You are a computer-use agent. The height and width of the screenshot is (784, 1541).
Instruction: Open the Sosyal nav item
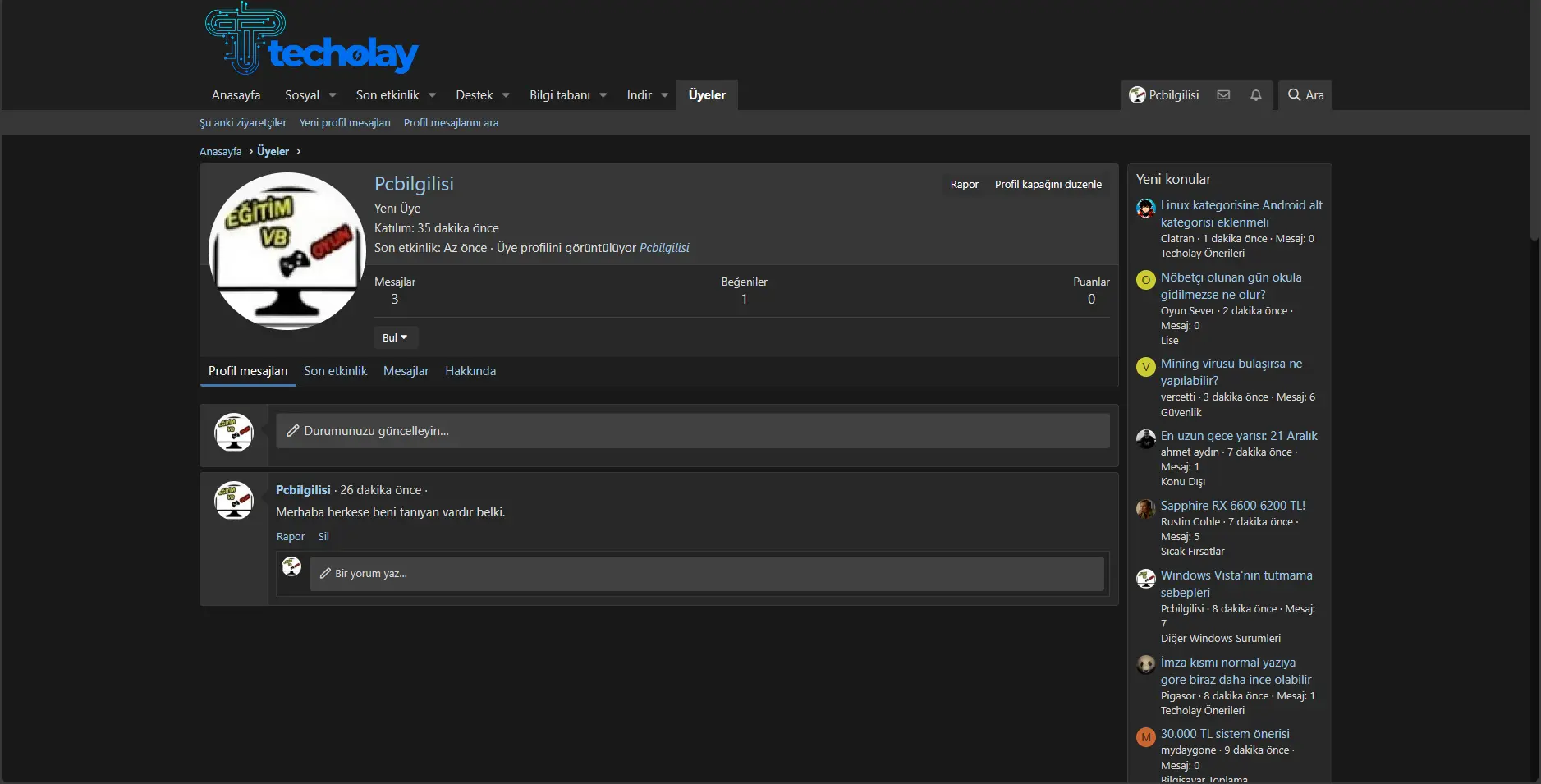point(302,95)
